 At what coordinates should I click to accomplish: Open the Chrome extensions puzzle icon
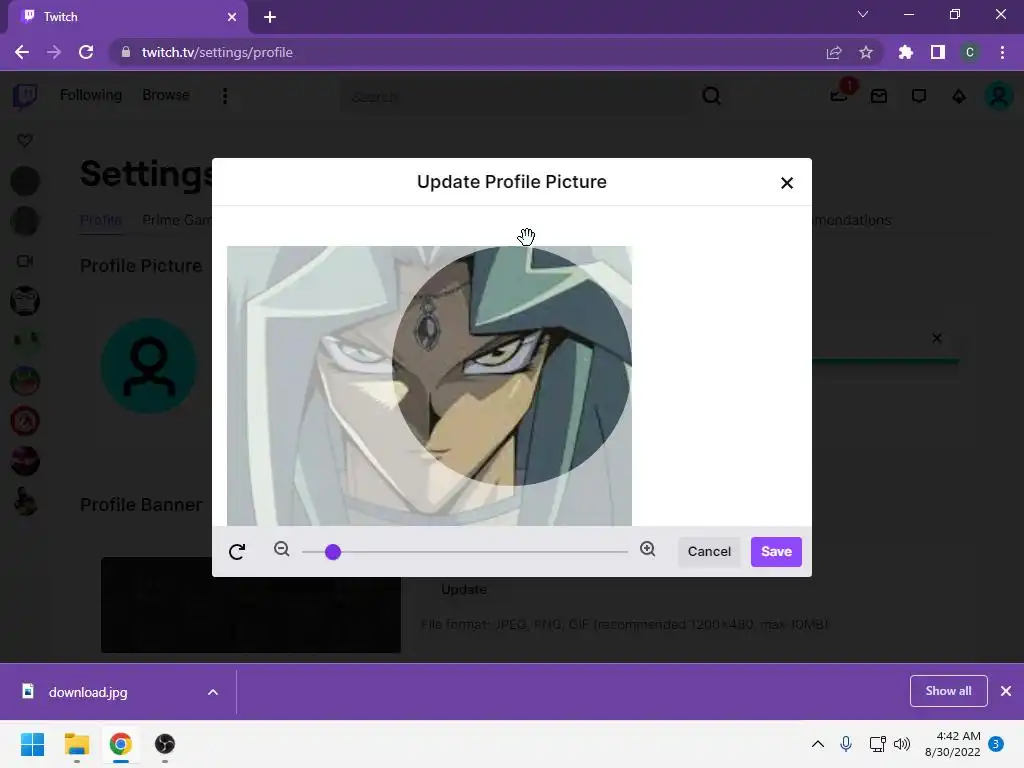pyautogui.click(x=906, y=52)
